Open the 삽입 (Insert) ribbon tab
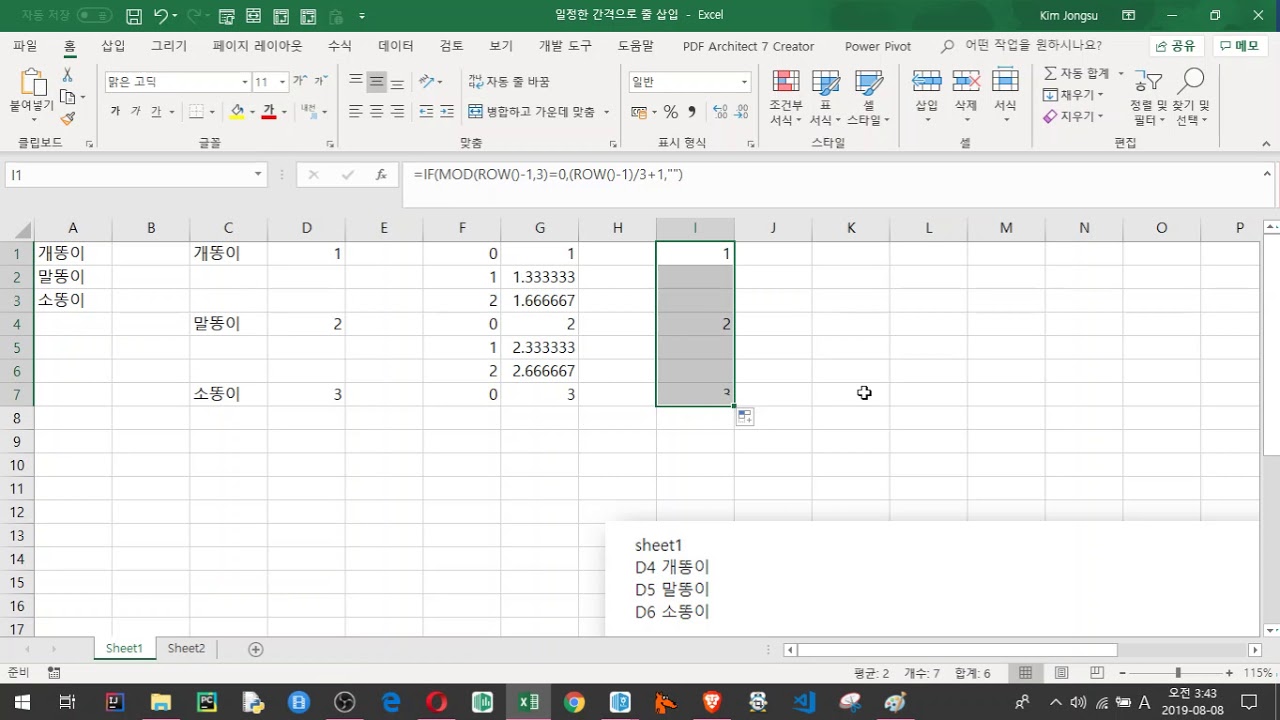 point(113,46)
